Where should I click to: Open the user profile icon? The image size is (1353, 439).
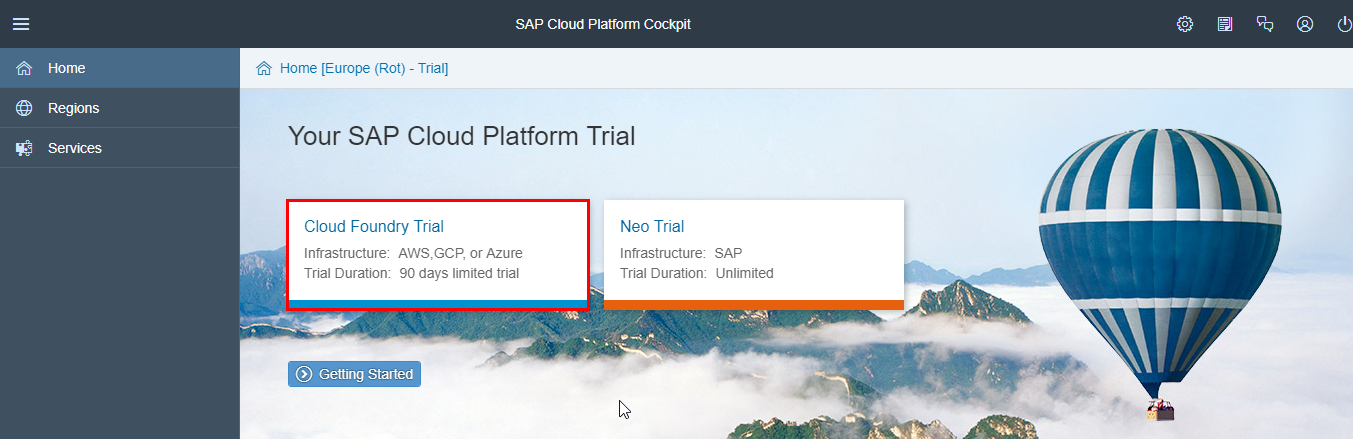point(1305,24)
